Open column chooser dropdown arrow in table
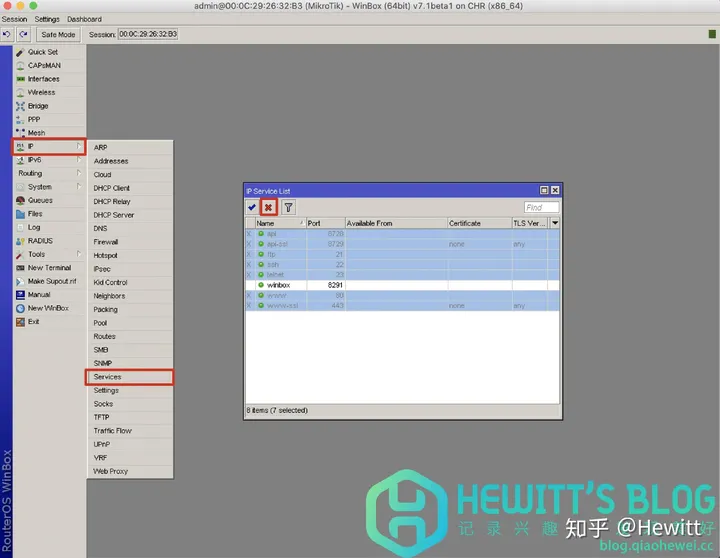The width and height of the screenshot is (720, 558). [555, 223]
